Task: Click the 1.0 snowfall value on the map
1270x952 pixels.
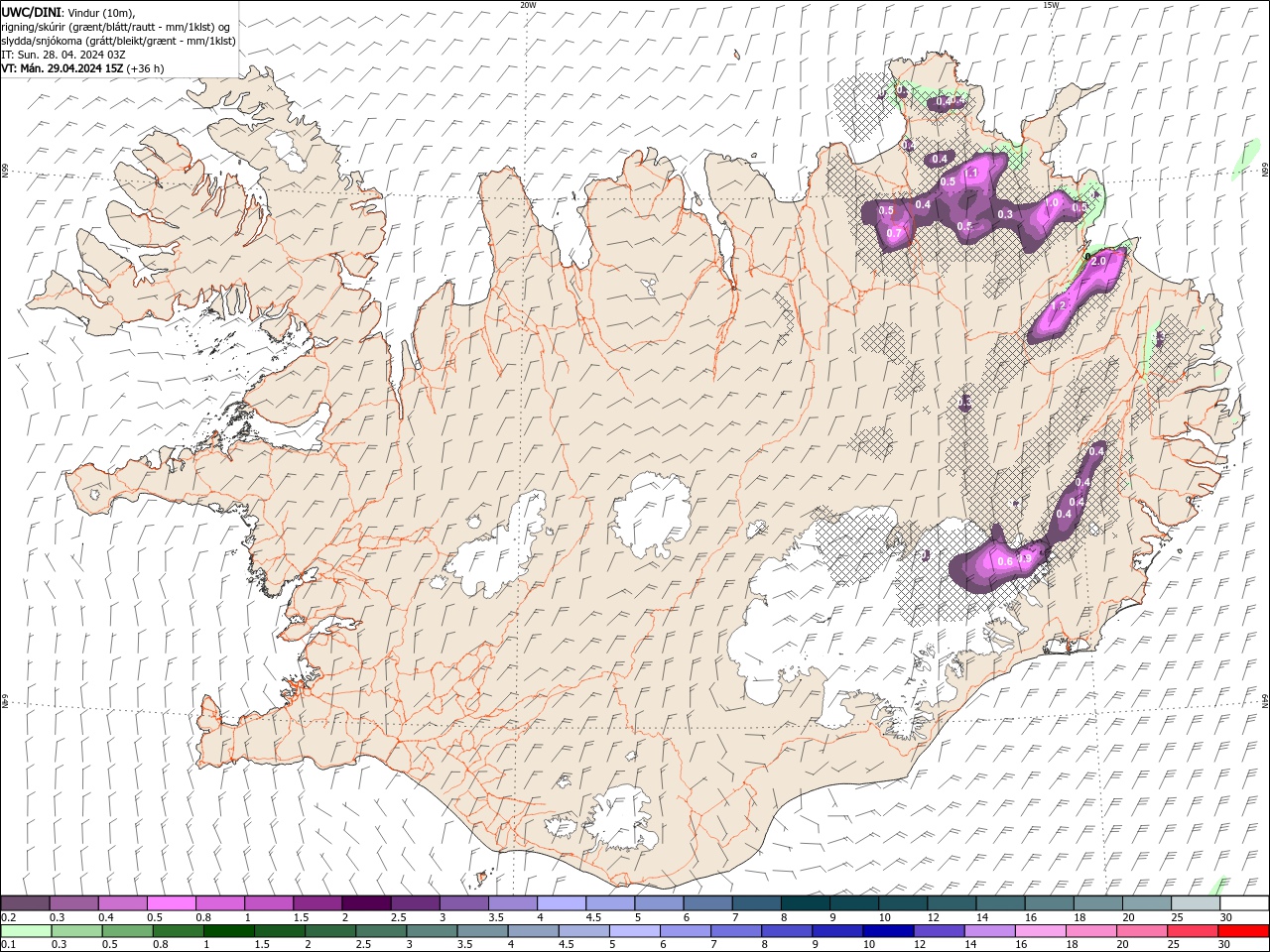Action: (1052, 202)
